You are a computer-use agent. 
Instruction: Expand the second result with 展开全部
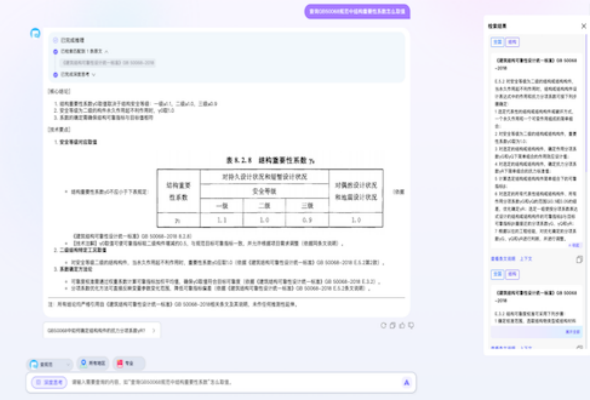[x=573, y=332]
